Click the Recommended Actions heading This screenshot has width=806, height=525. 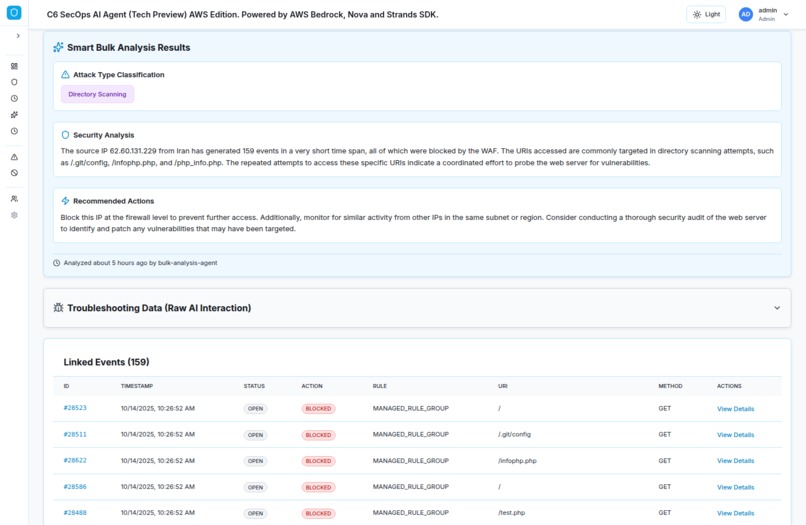pyautogui.click(x=114, y=201)
